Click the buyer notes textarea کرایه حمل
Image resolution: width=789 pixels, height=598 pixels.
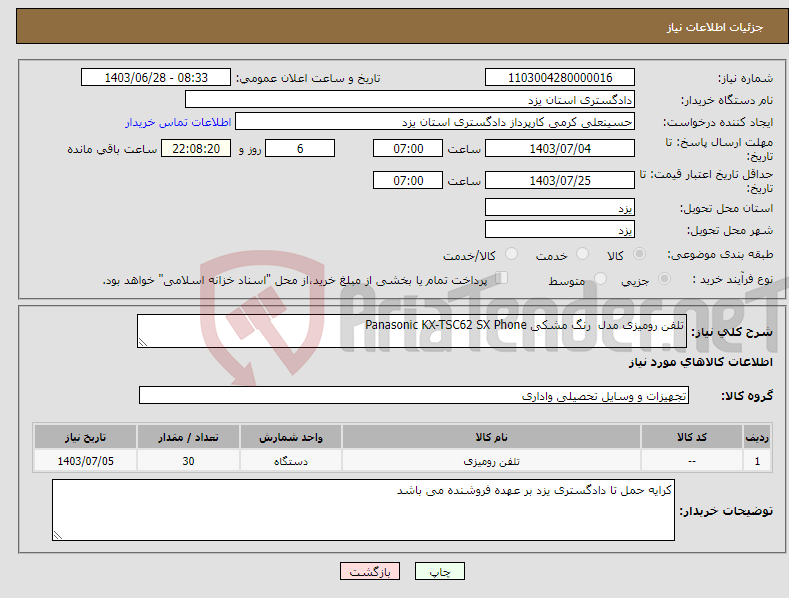(x=363, y=510)
